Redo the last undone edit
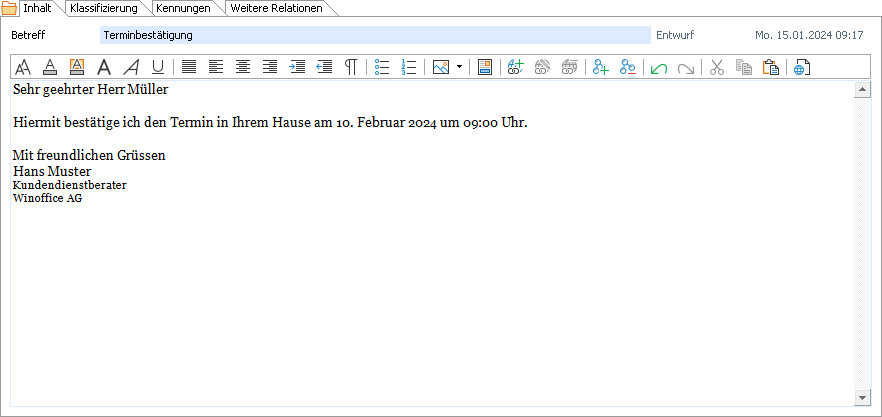Viewport: 882px width, 417px height. point(686,68)
